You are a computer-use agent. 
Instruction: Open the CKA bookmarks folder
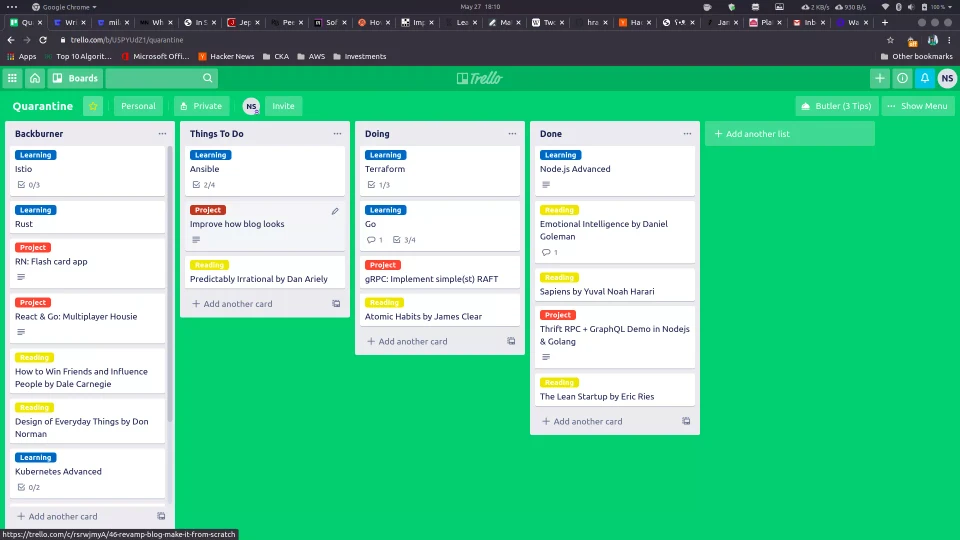pyautogui.click(x=276, y=56)
